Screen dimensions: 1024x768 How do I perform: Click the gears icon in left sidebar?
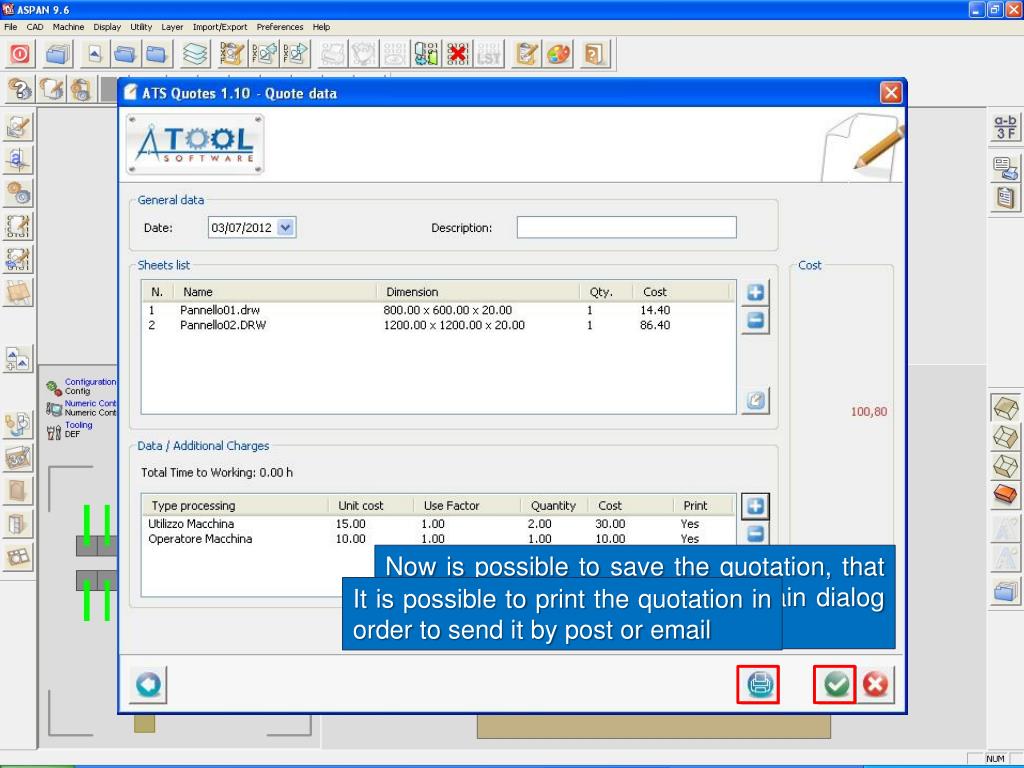coord(18,193)
